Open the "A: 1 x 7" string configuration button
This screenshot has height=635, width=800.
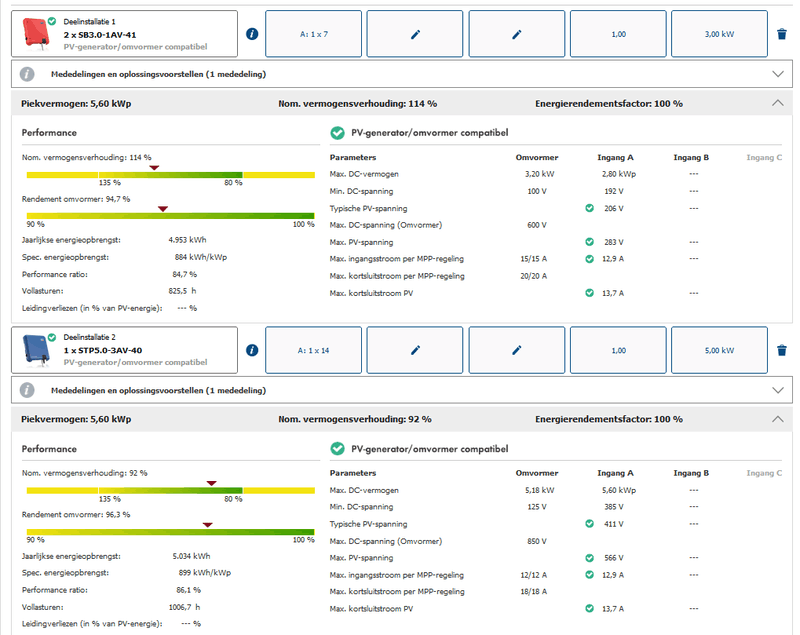314,34
